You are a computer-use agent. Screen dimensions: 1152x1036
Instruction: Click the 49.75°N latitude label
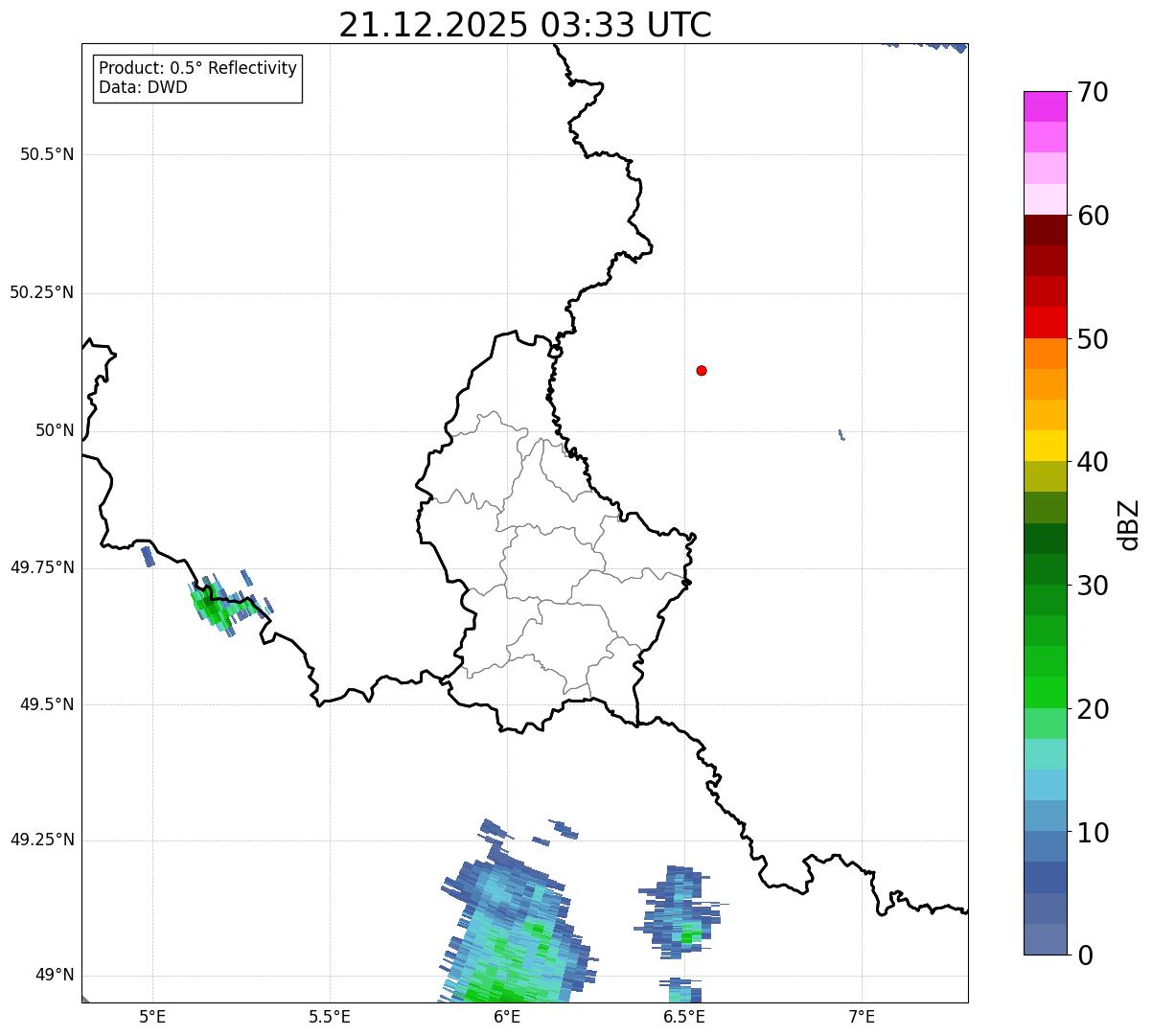point(41,567)
